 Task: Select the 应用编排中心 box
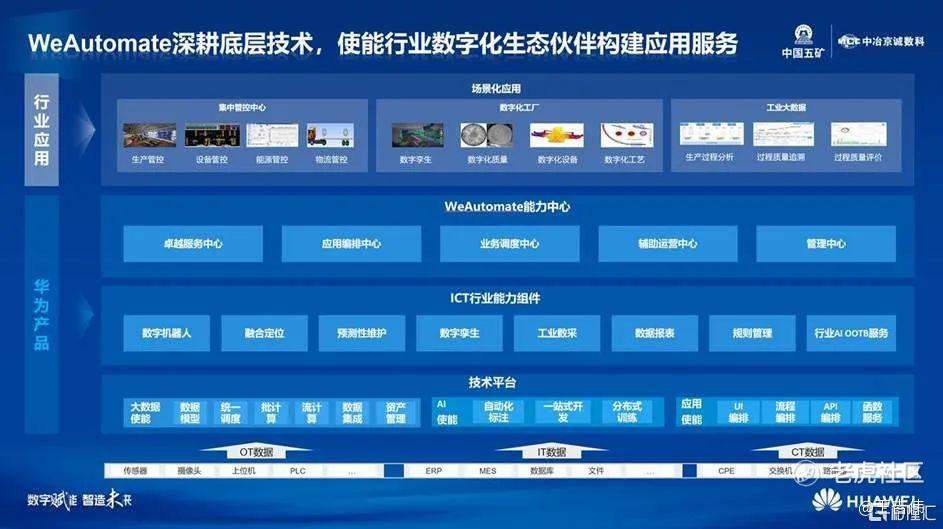click(351, 243)
